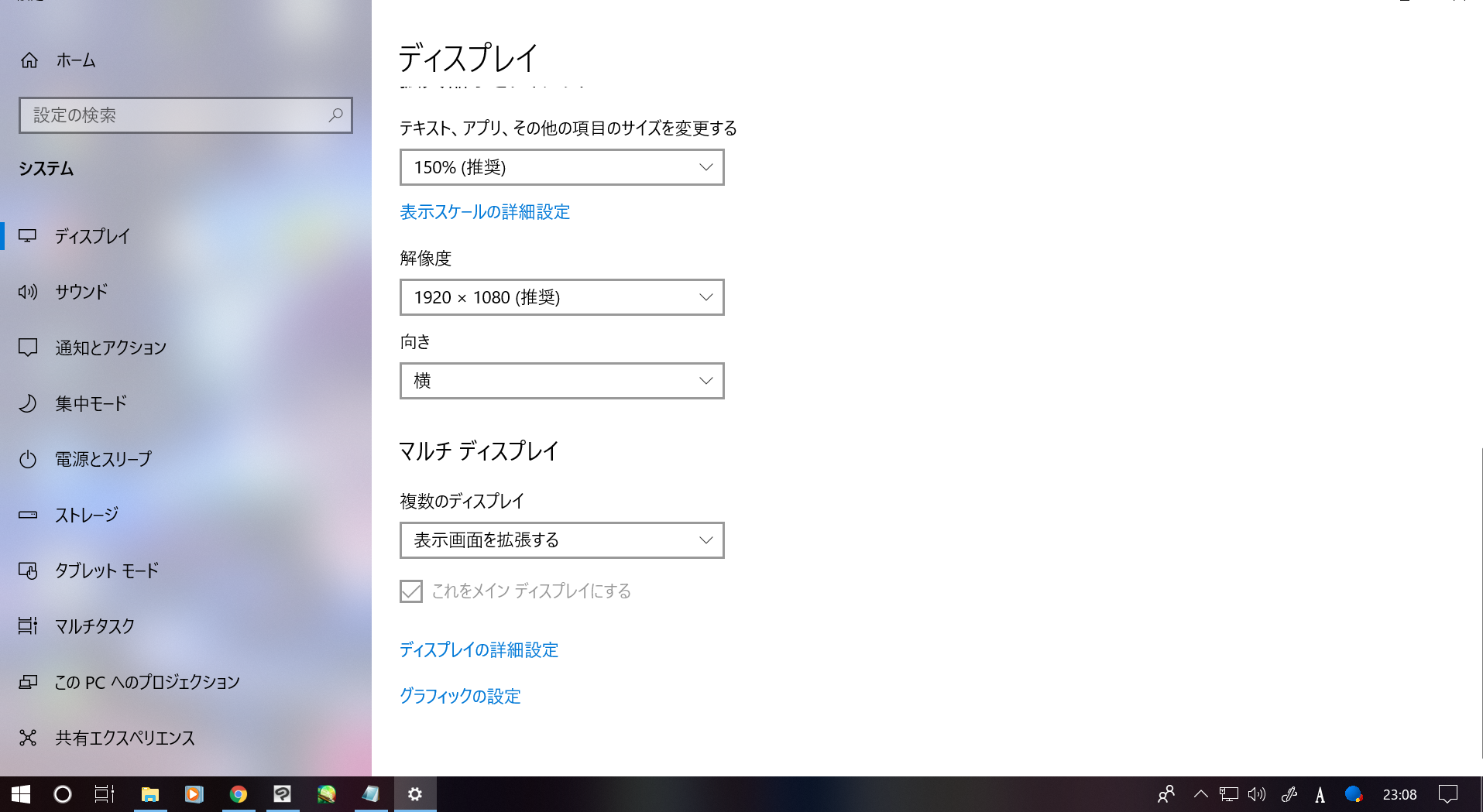Open the 150% (推奨) scaling dropdown
1483x812 pixels.
tap(562, 167)
